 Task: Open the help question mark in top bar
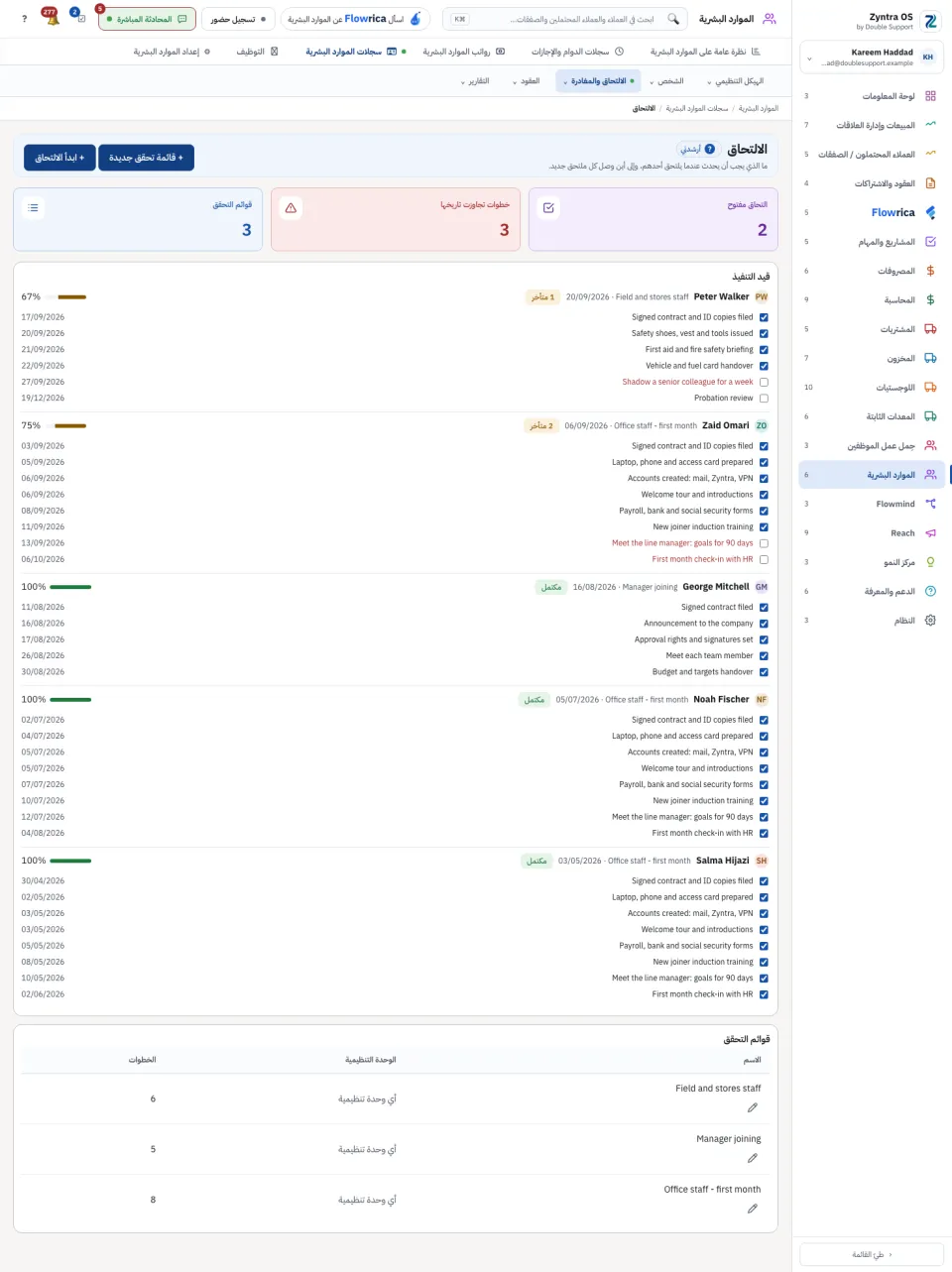tap(25, 19)
